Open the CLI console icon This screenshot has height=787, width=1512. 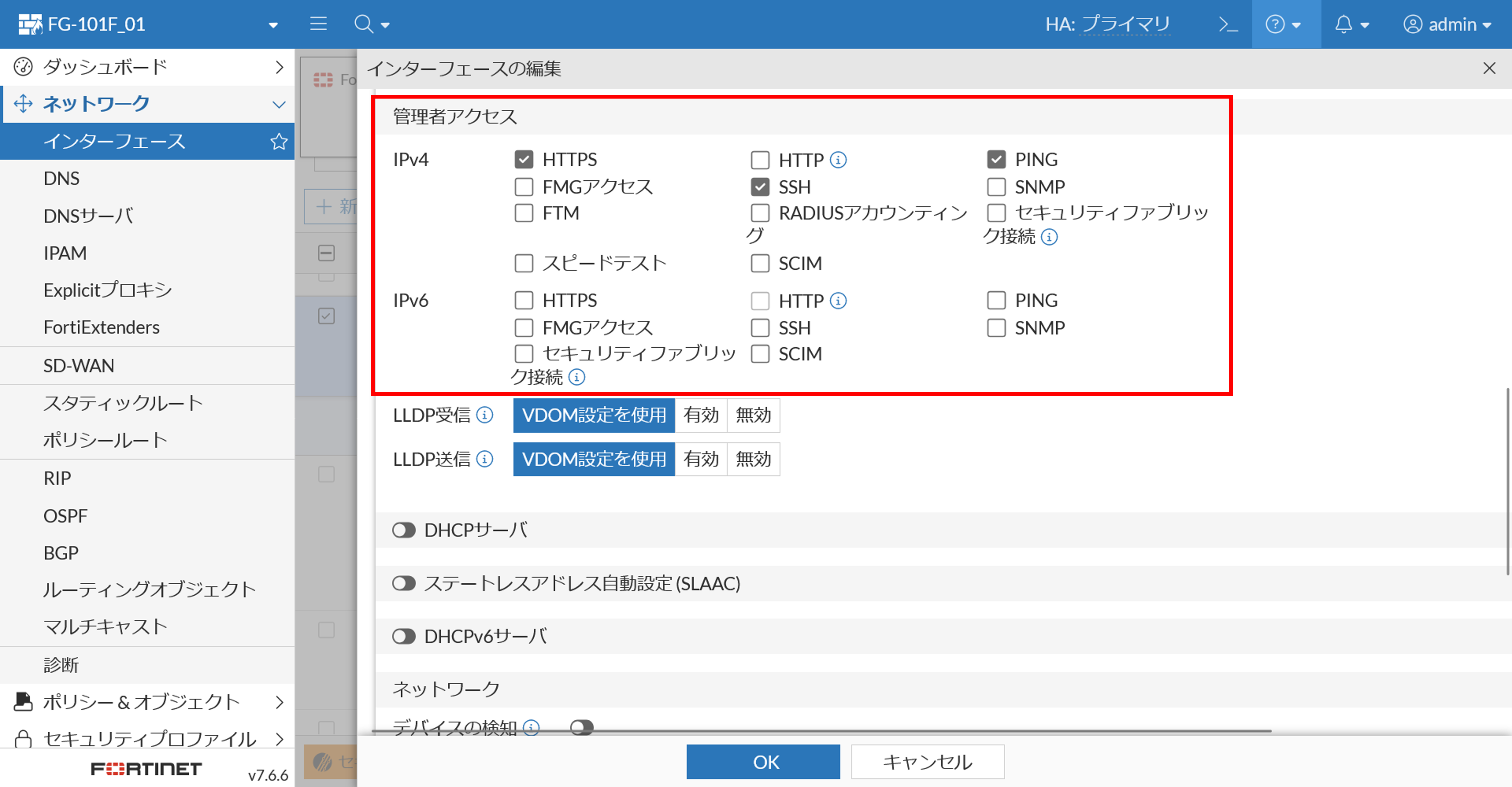1228,25
